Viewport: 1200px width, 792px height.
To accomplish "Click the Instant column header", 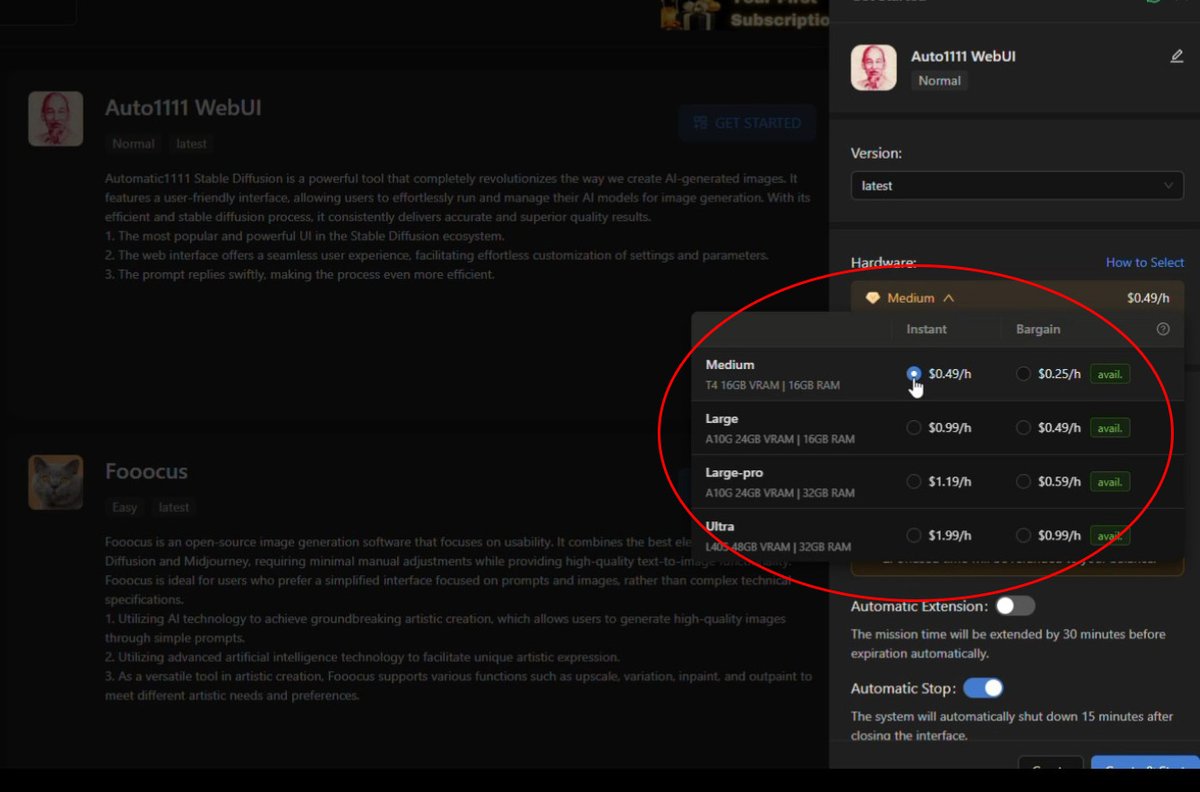I will point(926,329).
